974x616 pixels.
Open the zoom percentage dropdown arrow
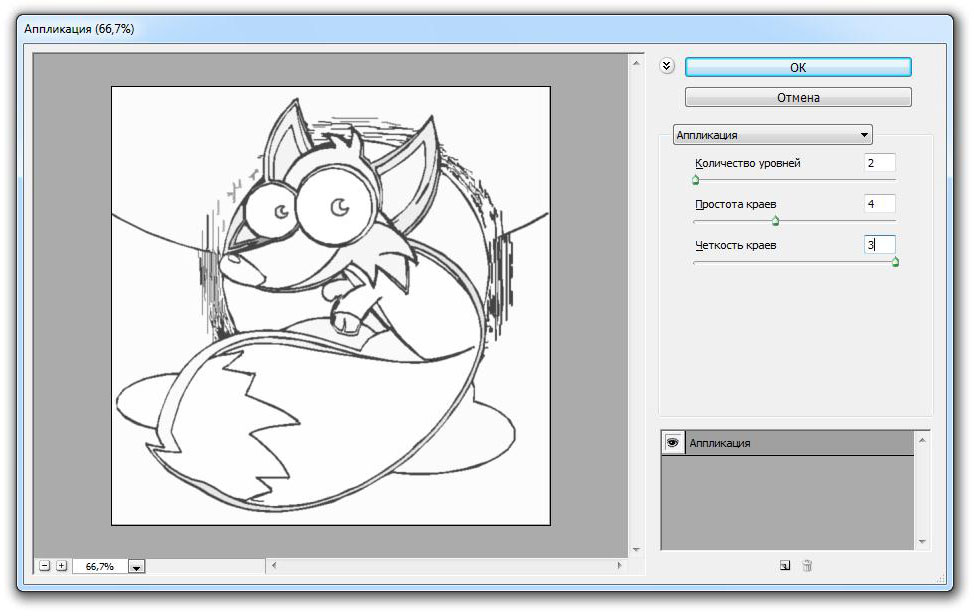(x=137, y=566)
